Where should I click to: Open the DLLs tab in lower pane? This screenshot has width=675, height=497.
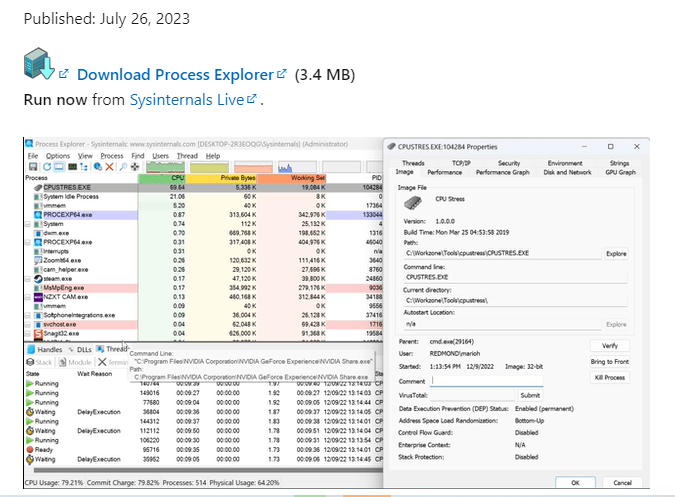coord(81,349)
